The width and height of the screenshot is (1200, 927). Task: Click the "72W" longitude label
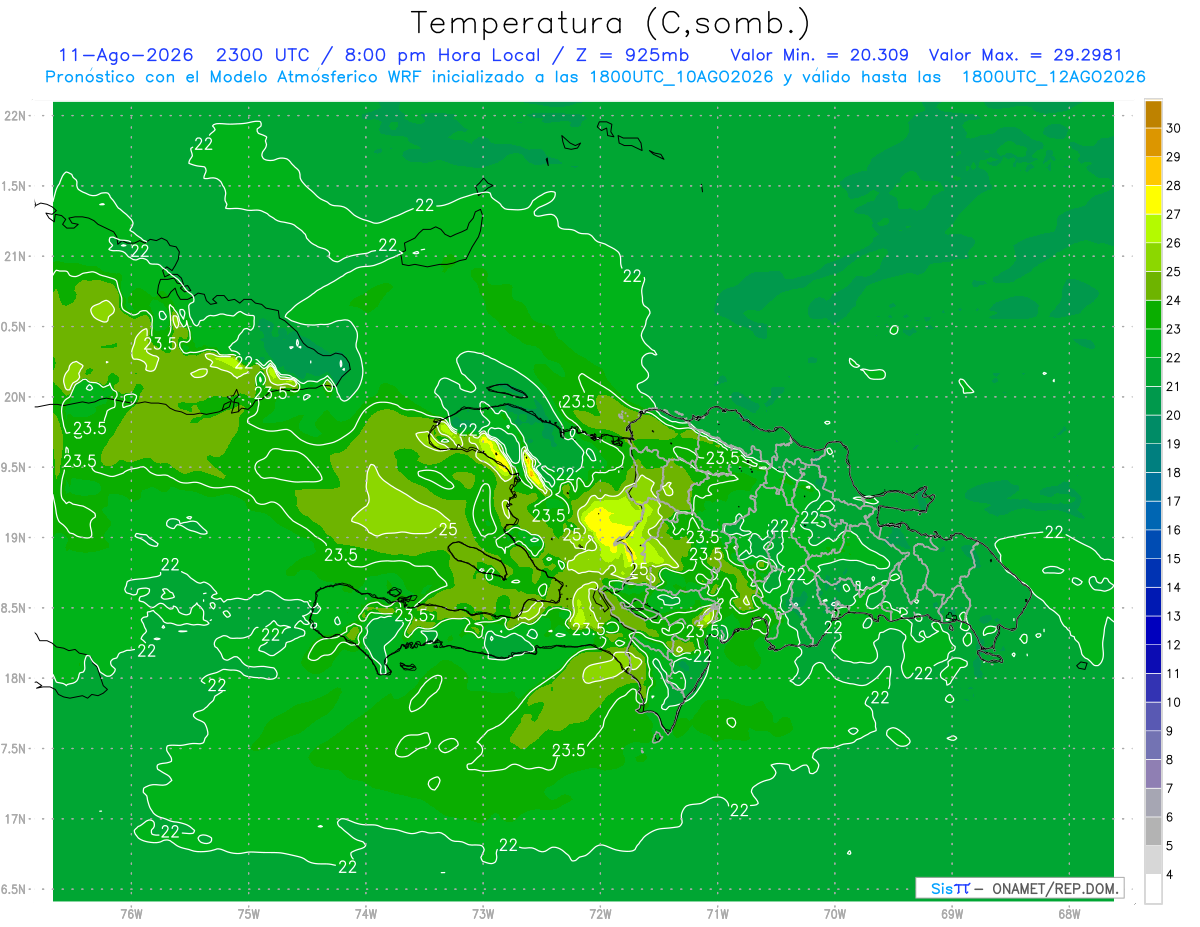click(x=600, y=914)
